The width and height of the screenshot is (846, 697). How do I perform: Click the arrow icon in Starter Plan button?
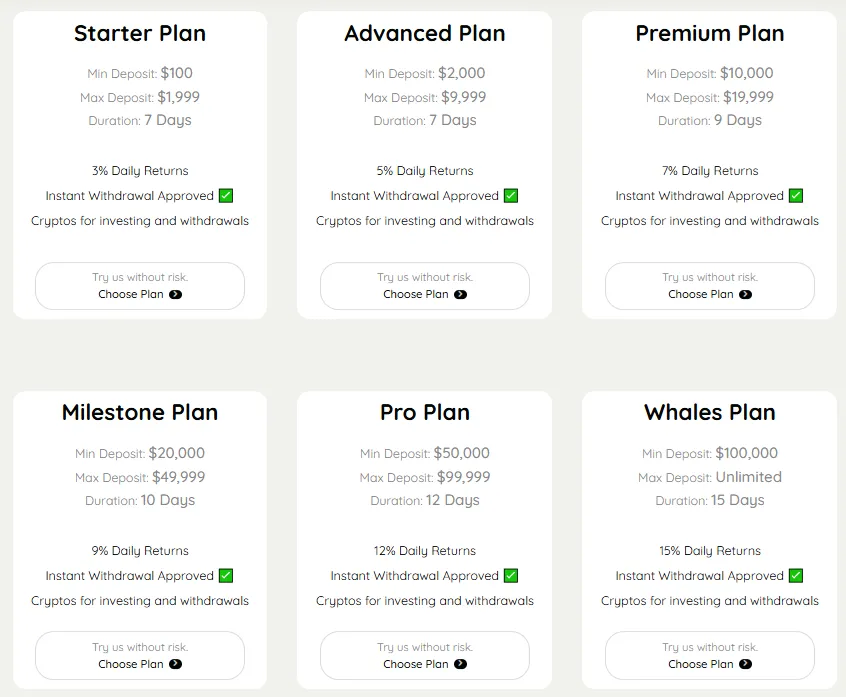pos(176,295)
